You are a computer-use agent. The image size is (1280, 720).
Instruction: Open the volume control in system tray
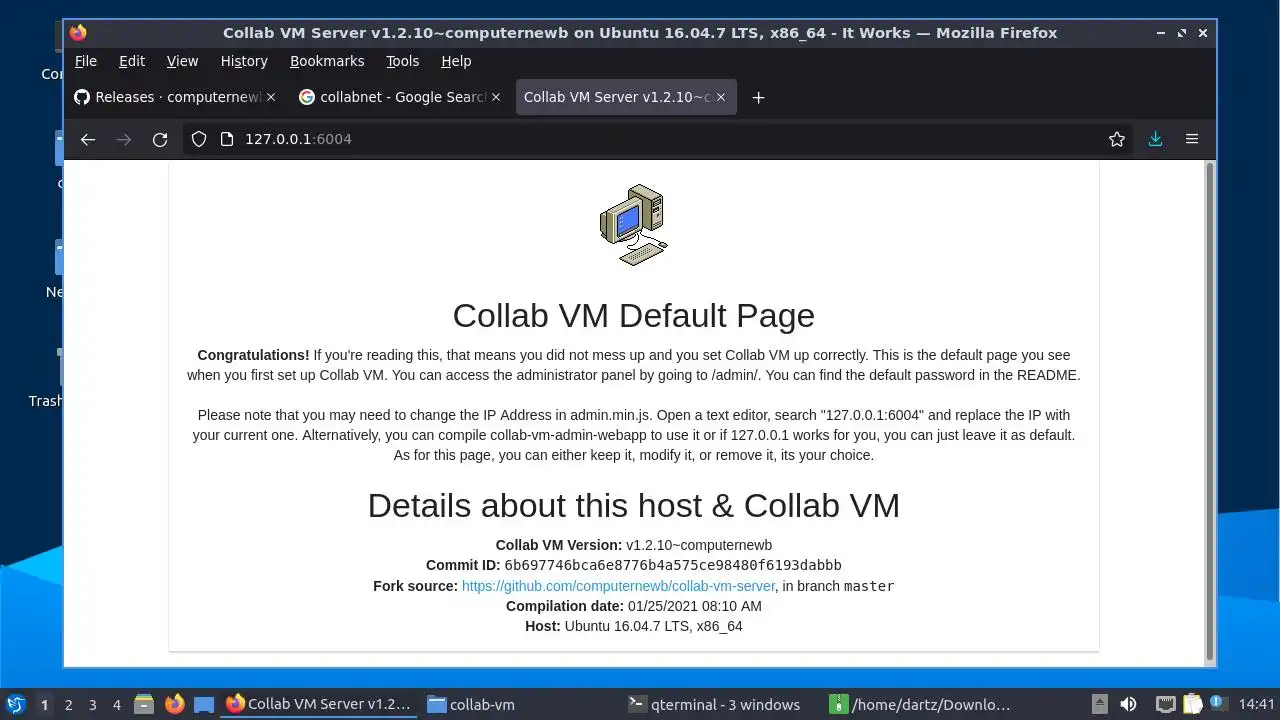pos(1129,704)
